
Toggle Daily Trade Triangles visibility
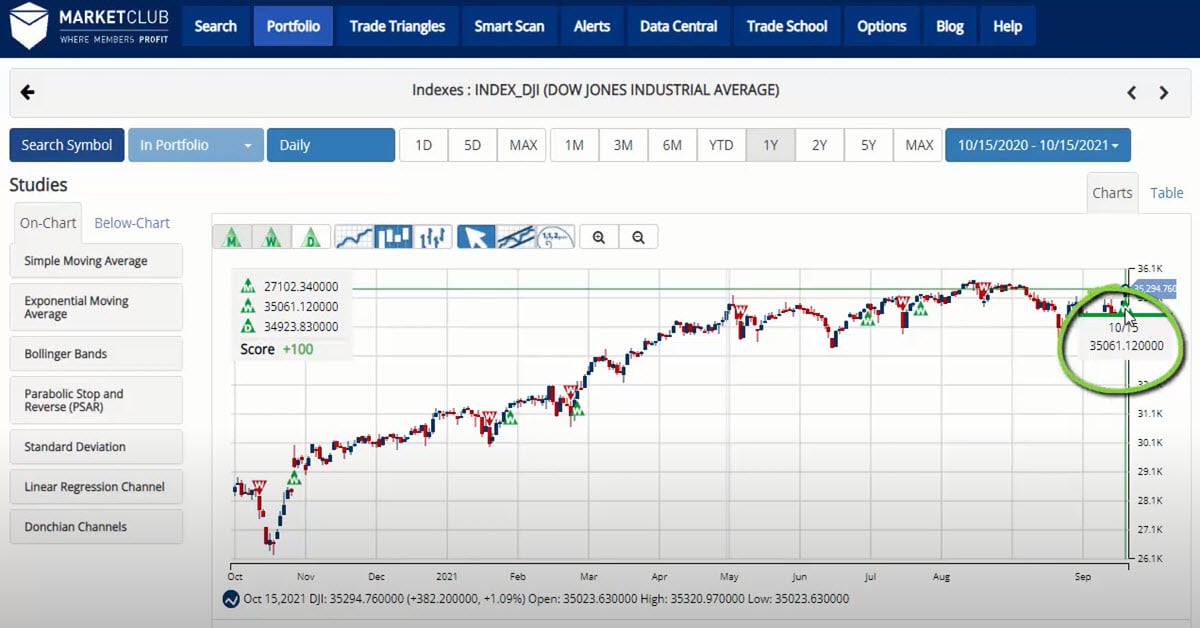click(x=308, y=237)
